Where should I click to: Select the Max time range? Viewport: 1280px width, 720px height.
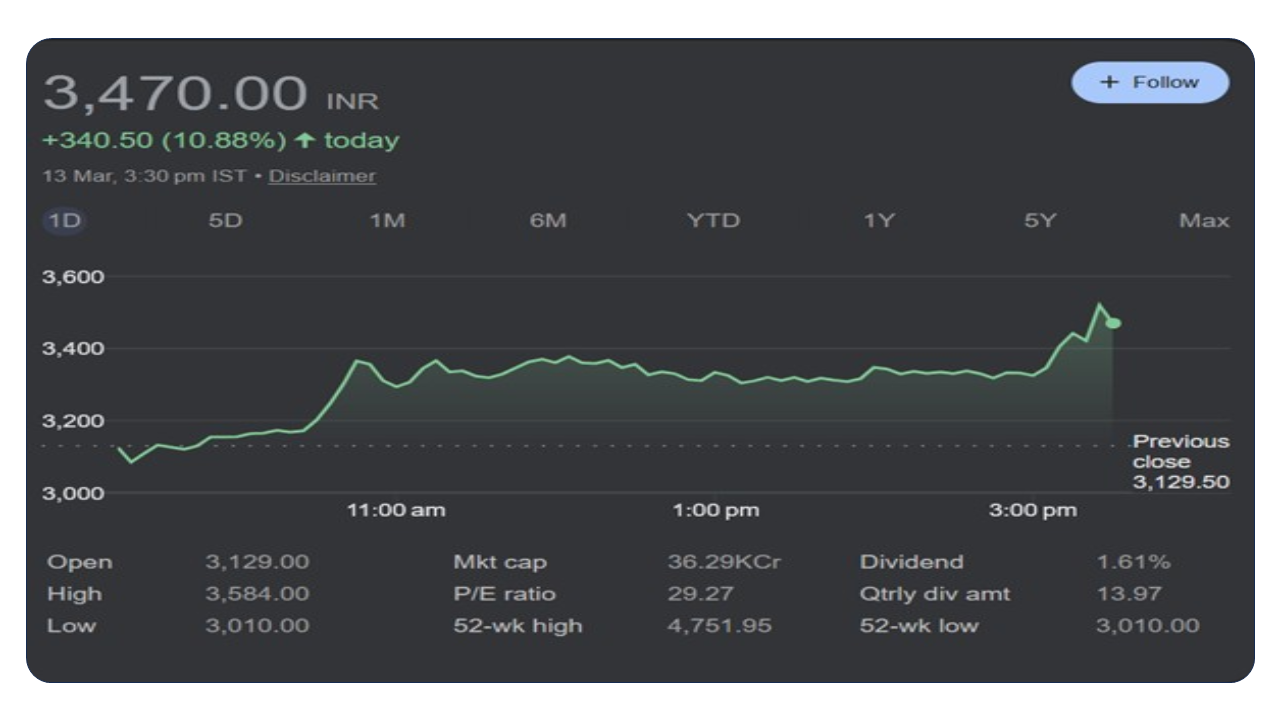1204,221
